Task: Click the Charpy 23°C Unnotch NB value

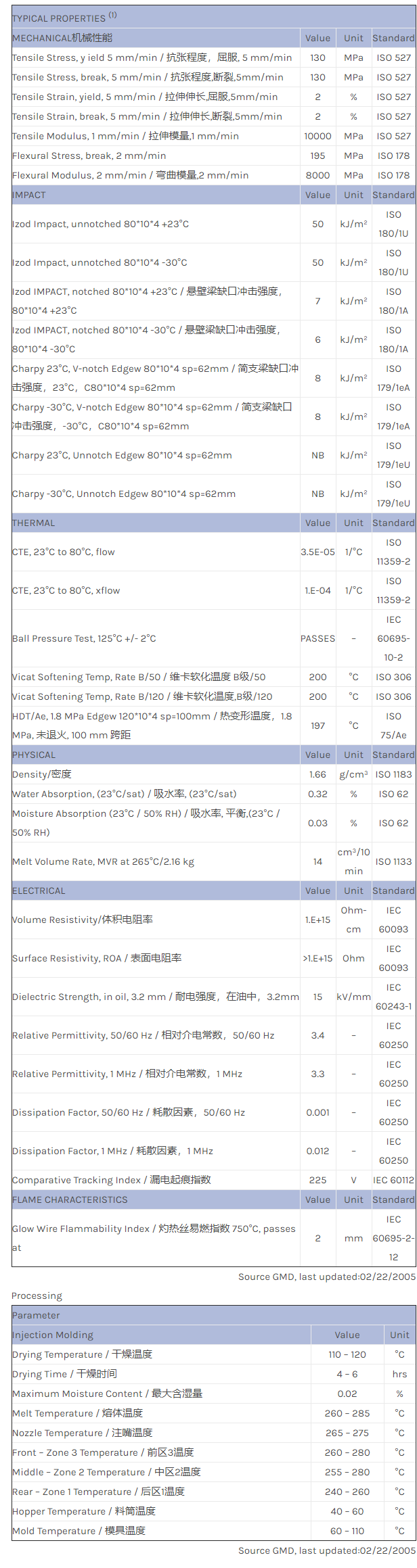Action: (x=317, y=455)
